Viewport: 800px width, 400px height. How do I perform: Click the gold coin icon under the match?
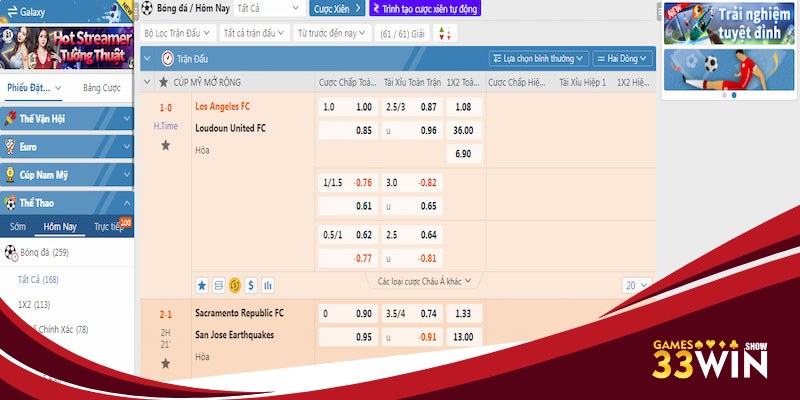tap(235, 285)
